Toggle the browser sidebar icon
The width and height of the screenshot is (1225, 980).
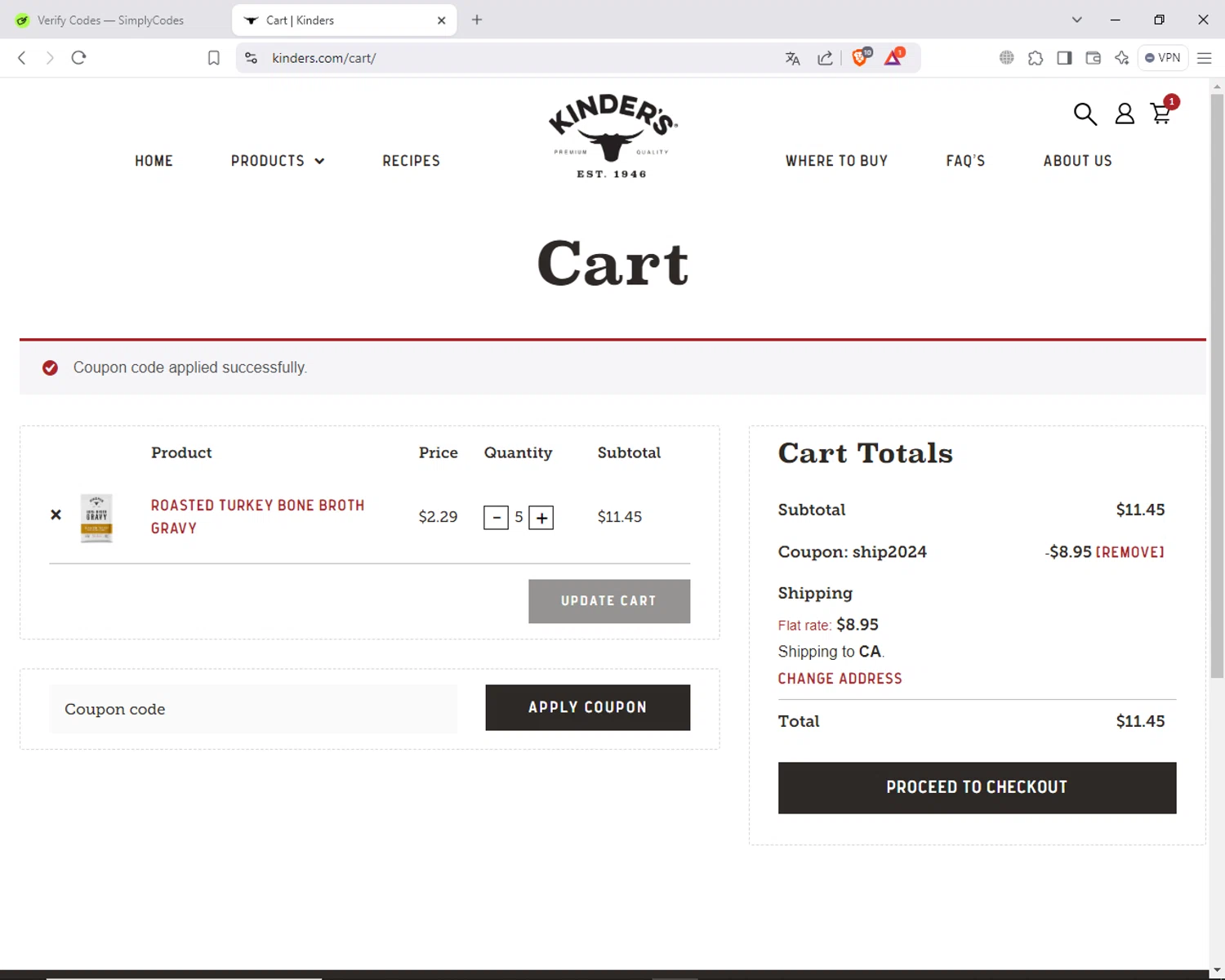click(x=1064, y=58)
